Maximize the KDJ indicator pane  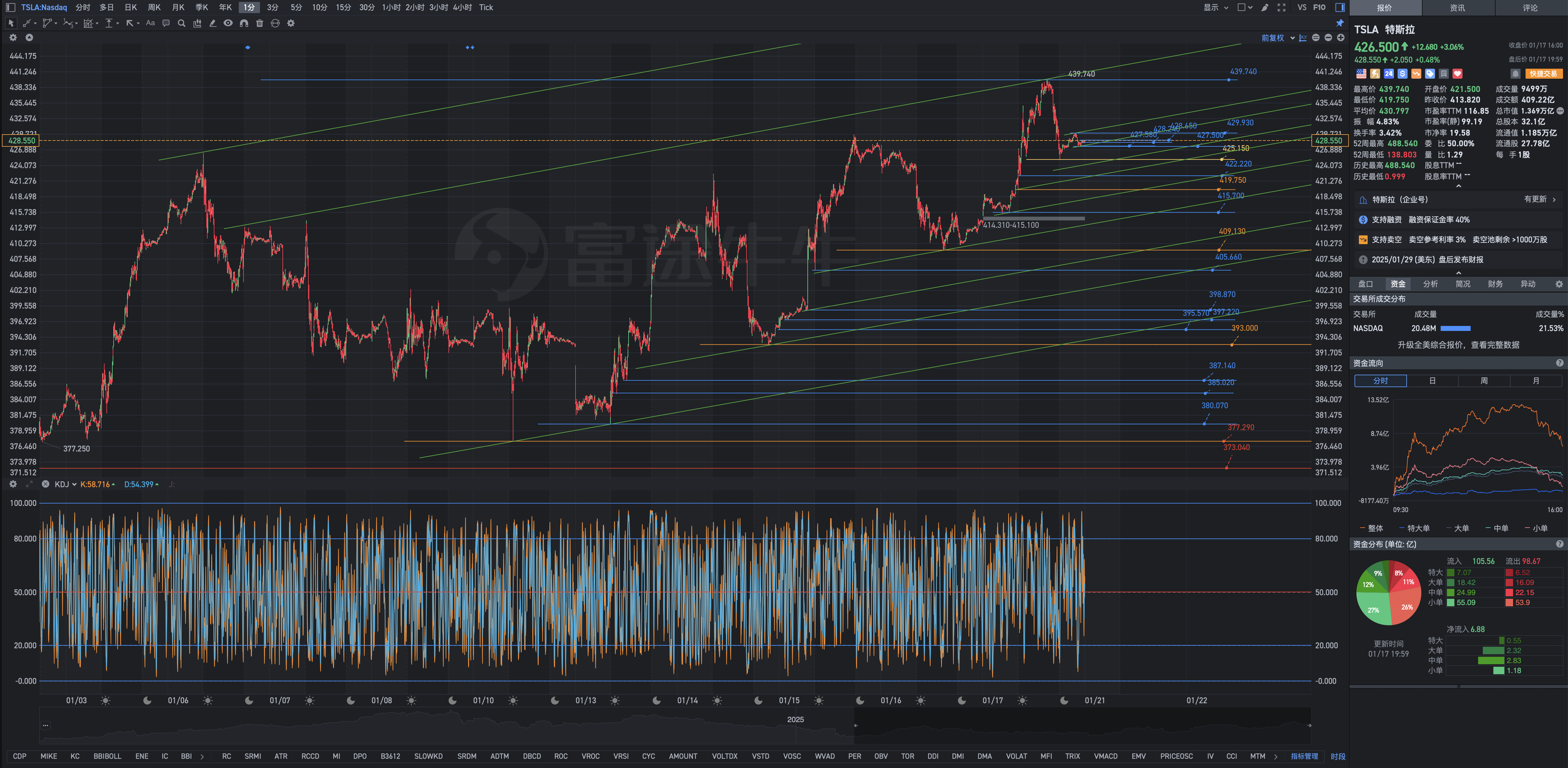tap(29, 484)
